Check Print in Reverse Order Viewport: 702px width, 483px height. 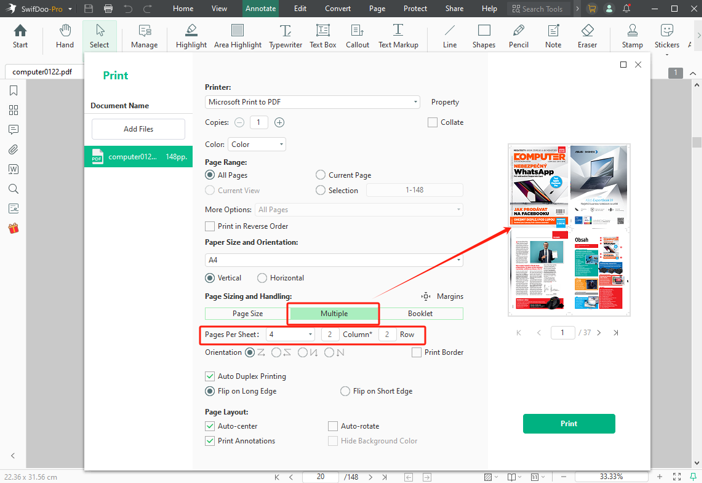coord(210,226)
